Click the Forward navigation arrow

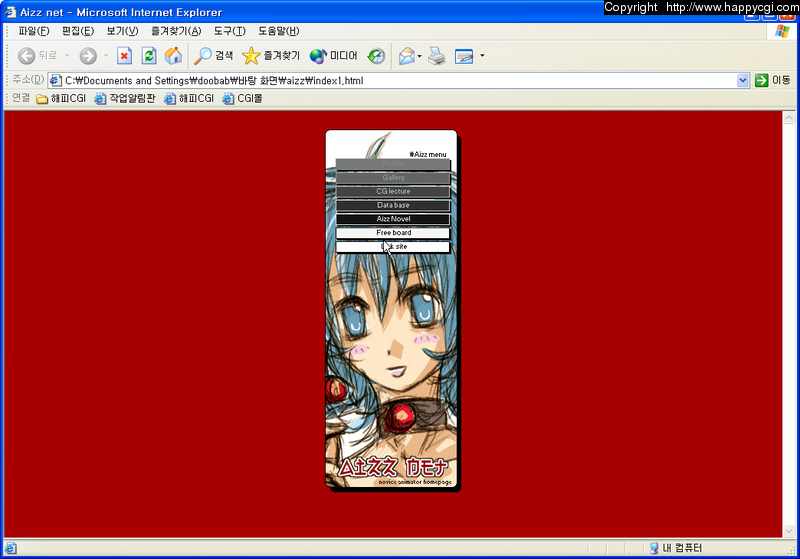[x=88, y=56]
